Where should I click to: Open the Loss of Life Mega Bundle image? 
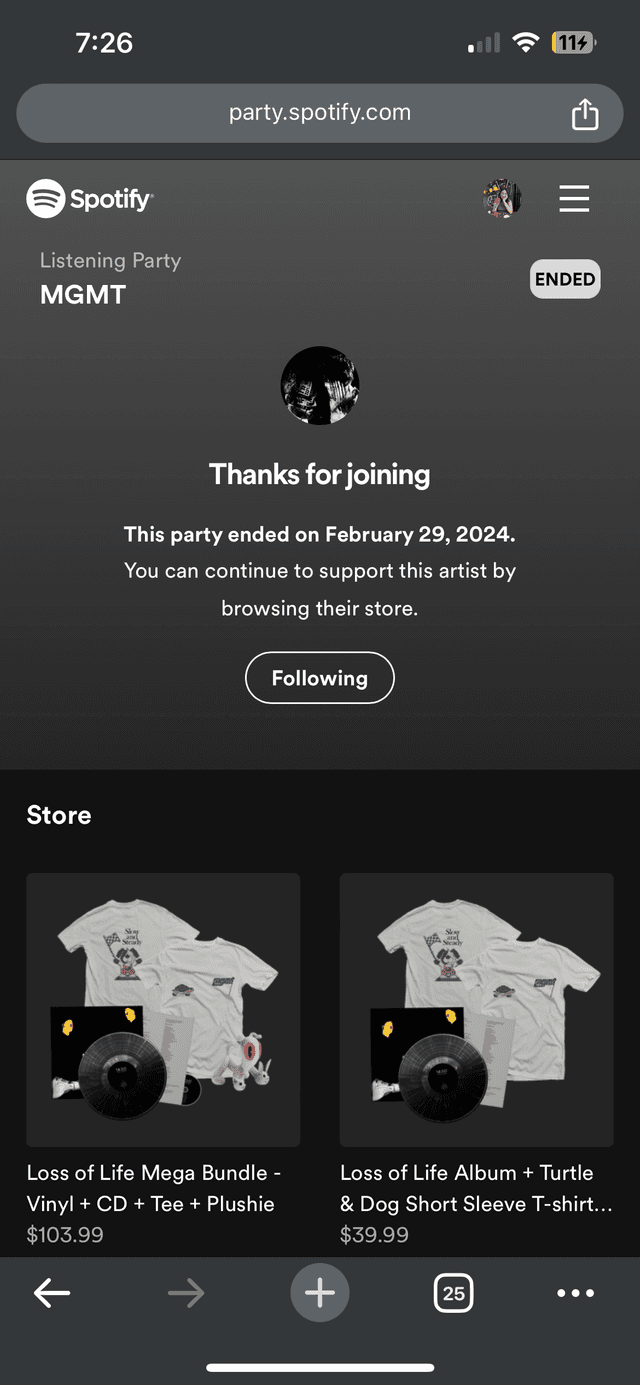[x=163, y=1009]
